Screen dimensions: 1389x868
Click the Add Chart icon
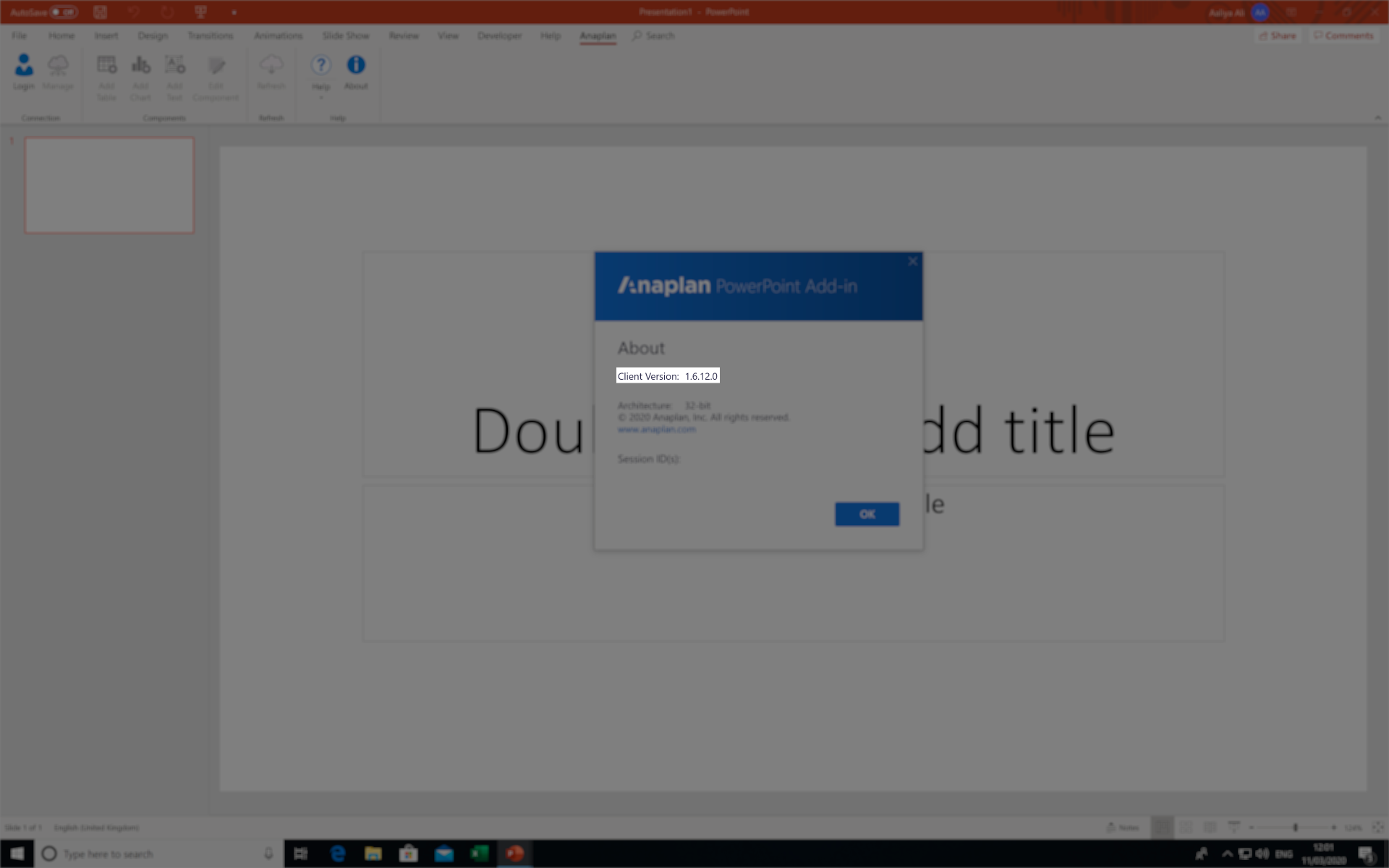pos(140,65)
